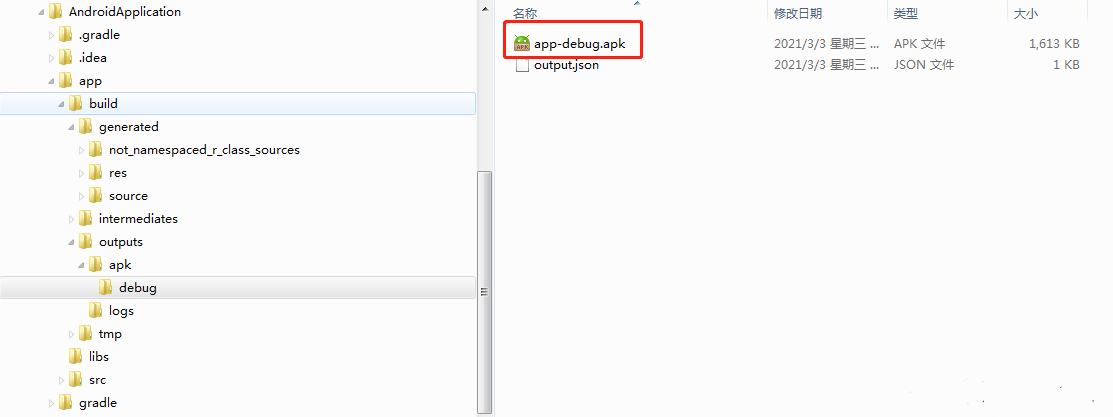Image resolution: width=1113 pixels, height=417 pixels.
Task: Sort by 大小 column header
Action: 1026,14
